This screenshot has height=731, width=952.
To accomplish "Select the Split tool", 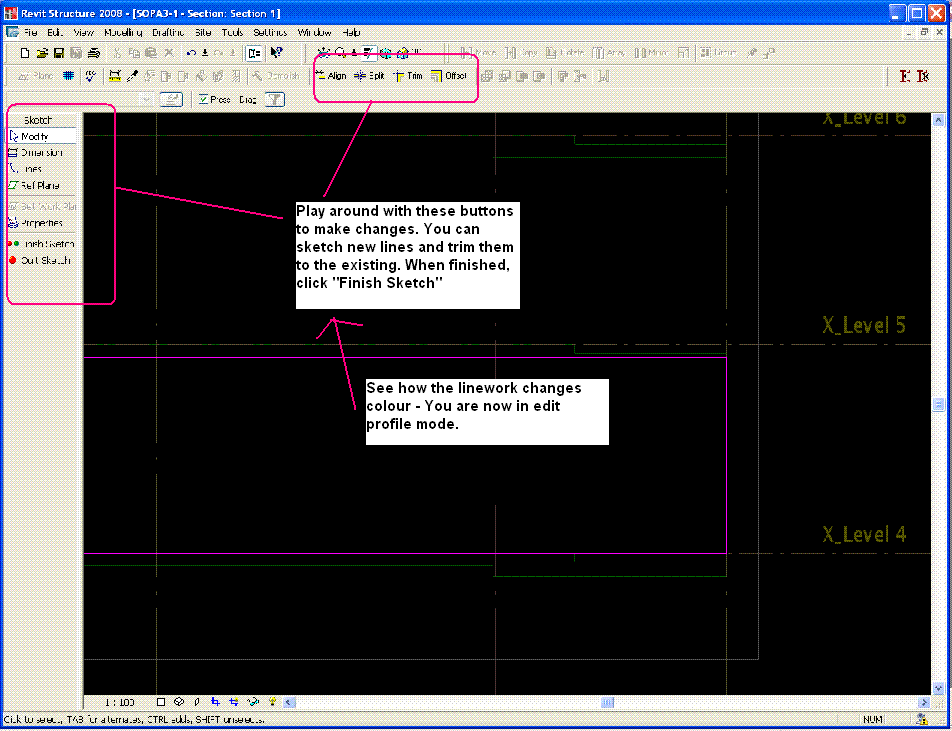I will [x=370, y=75].
